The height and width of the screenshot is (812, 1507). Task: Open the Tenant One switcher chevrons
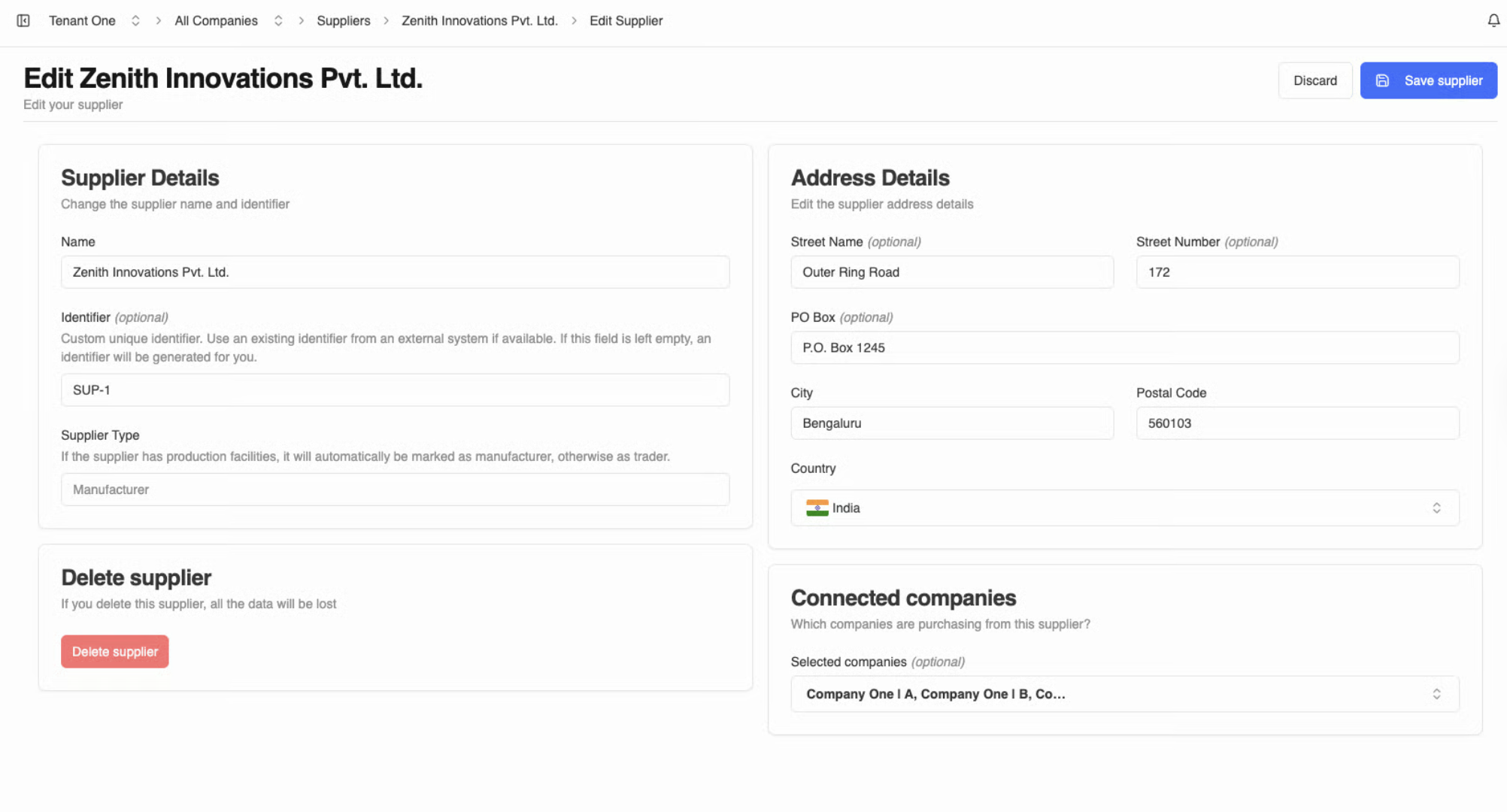(x=135, y=21)
